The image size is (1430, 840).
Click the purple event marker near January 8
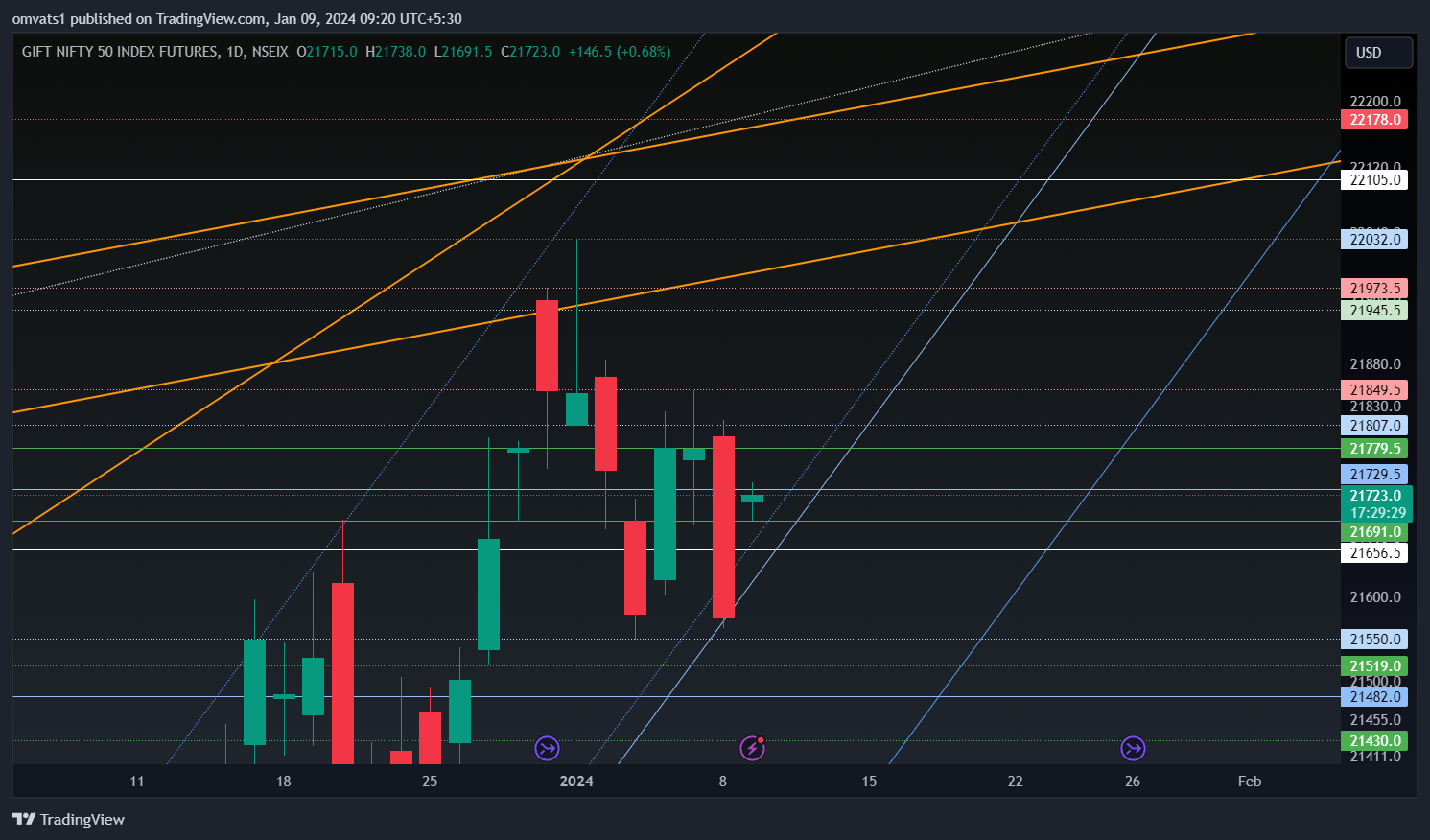click(752, 748)
